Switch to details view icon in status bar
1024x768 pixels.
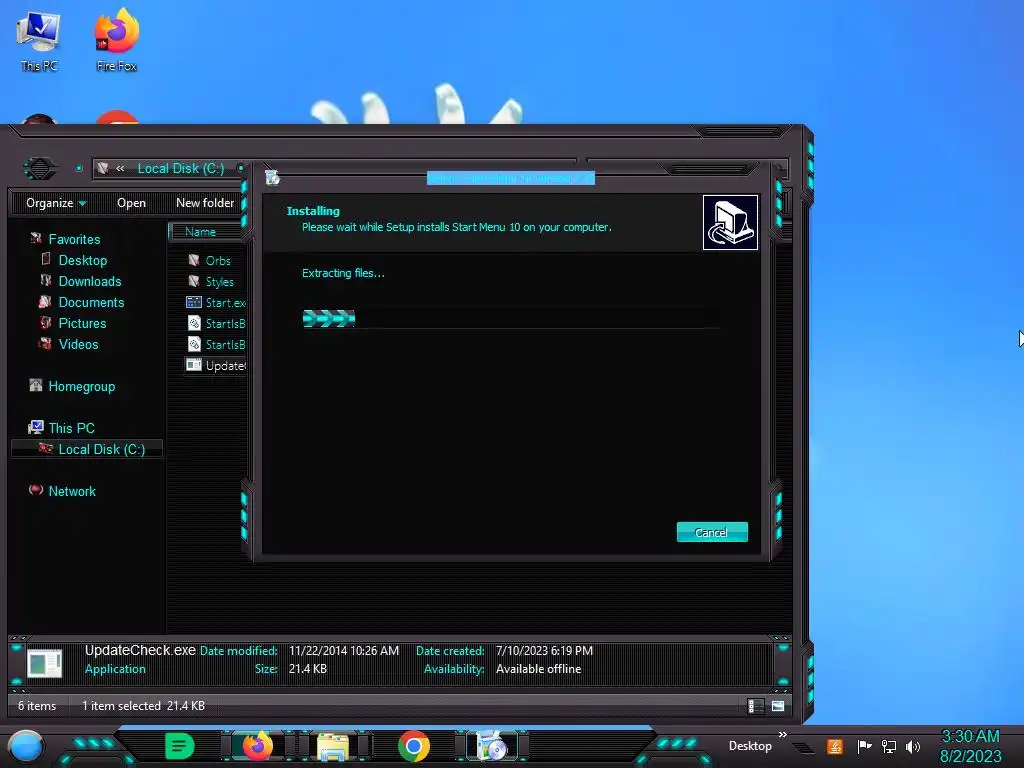pos(755,706)
